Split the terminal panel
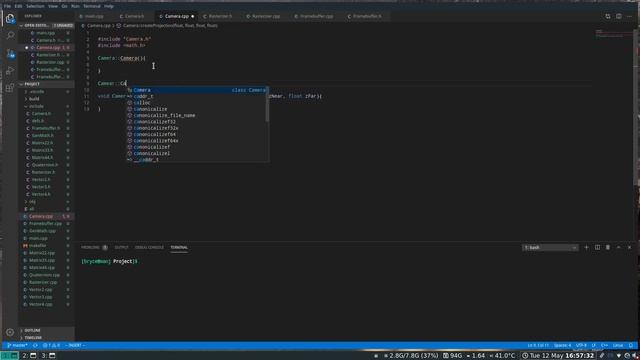The image size is (640, 360). (597, 247)
